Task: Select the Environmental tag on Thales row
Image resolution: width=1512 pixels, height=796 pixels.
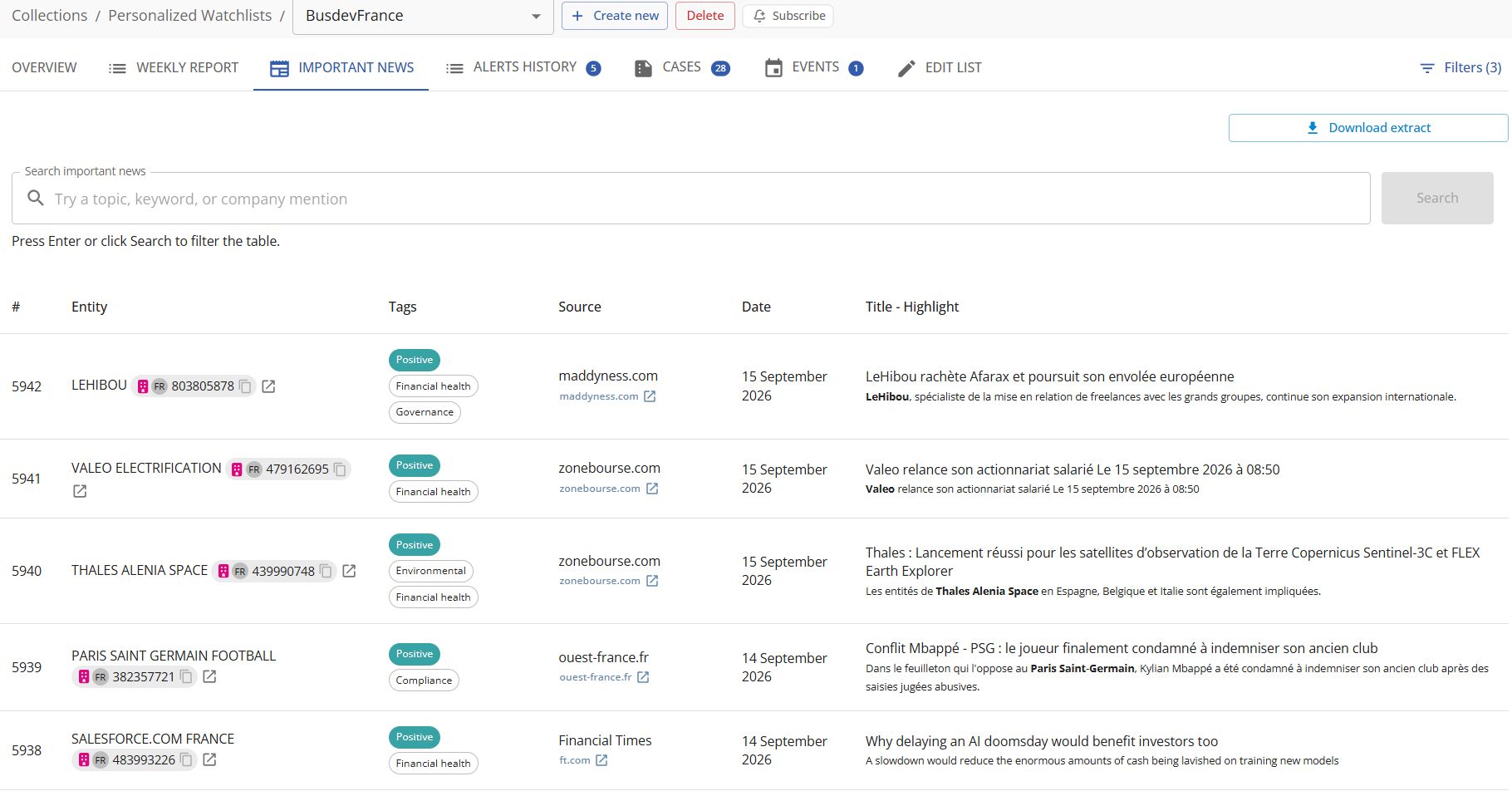Action: click(x=431, y=571)
